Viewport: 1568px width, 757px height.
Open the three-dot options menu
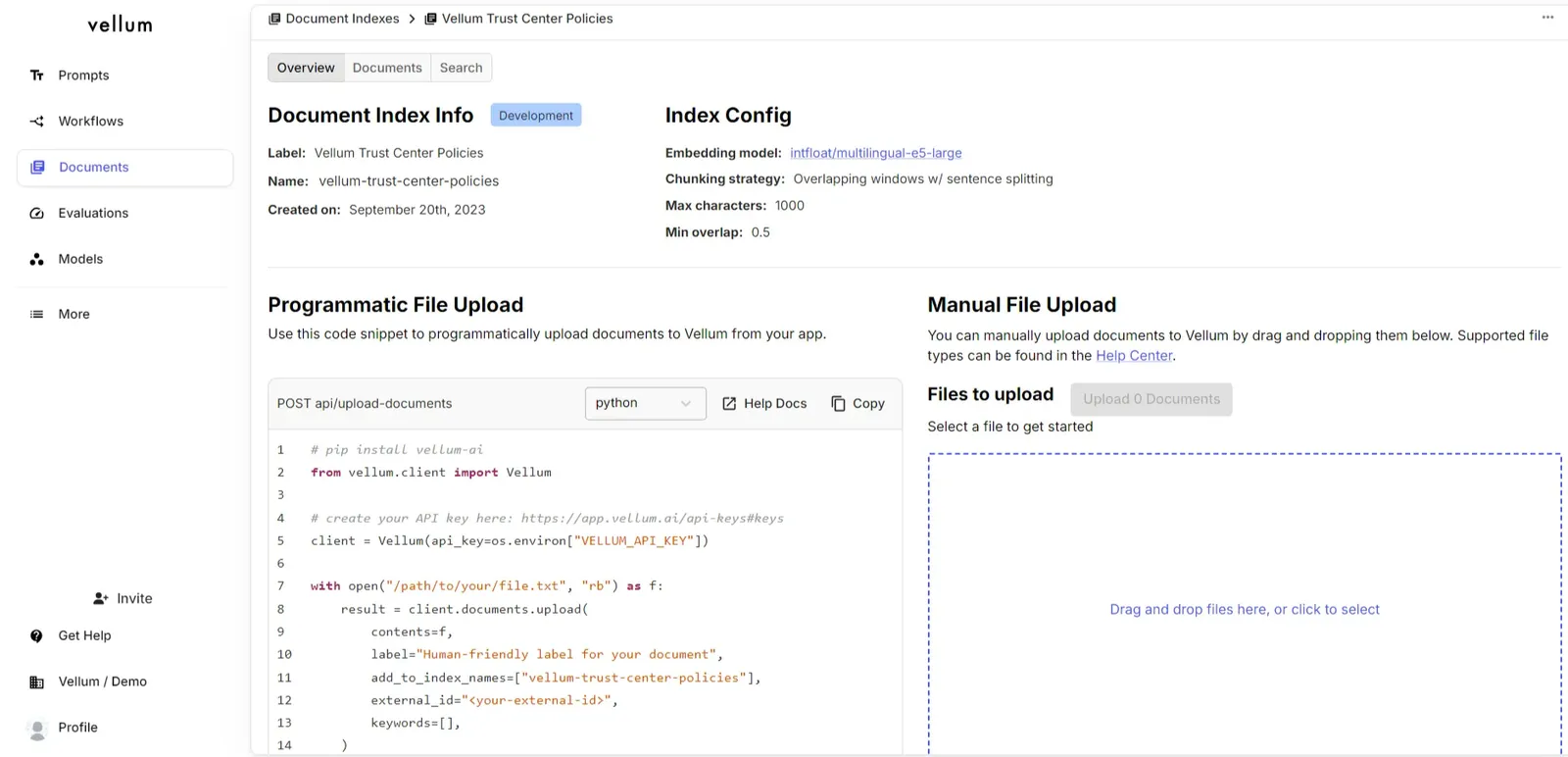coord(1547,17)
